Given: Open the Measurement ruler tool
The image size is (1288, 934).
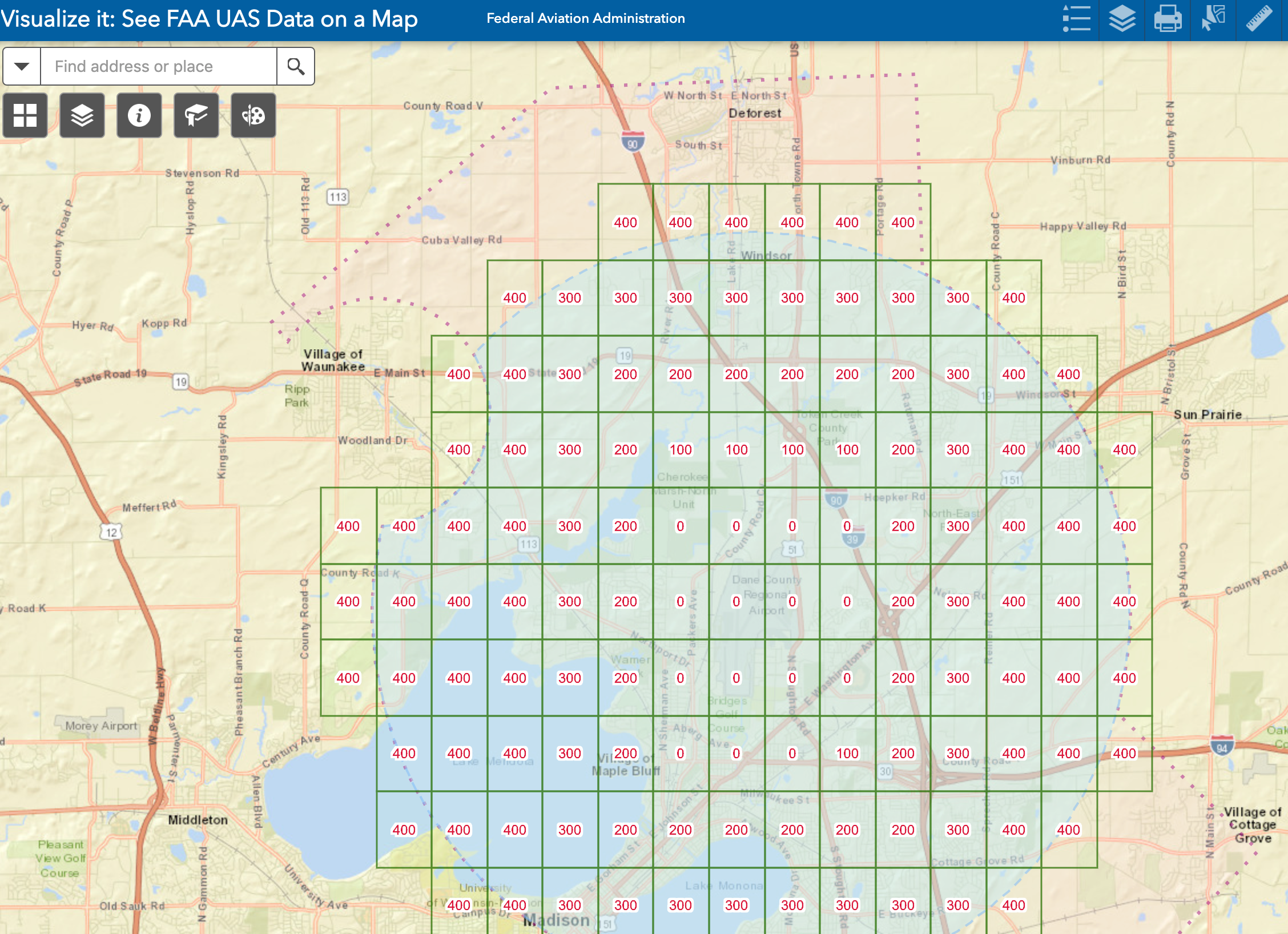Looking at the screenshot, I should pyautogui.click(x=1259, y=19).
